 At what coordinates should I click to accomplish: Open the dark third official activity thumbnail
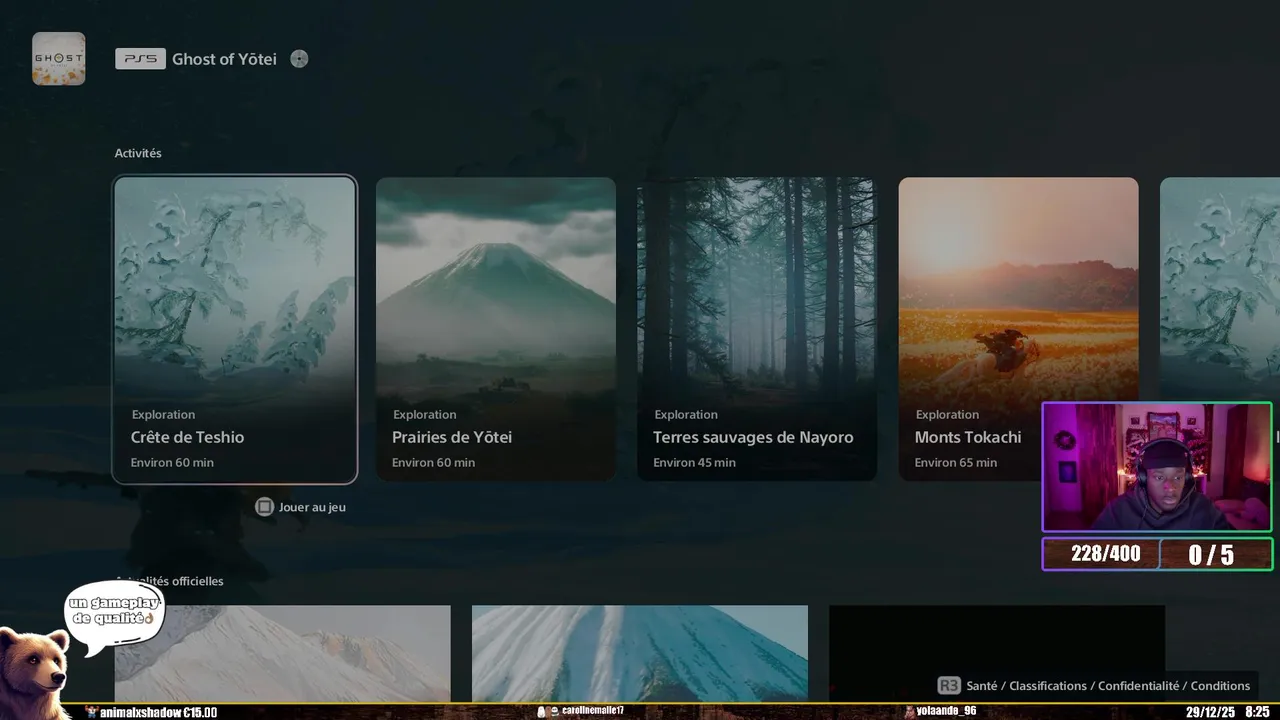click(x=997, y=653)
